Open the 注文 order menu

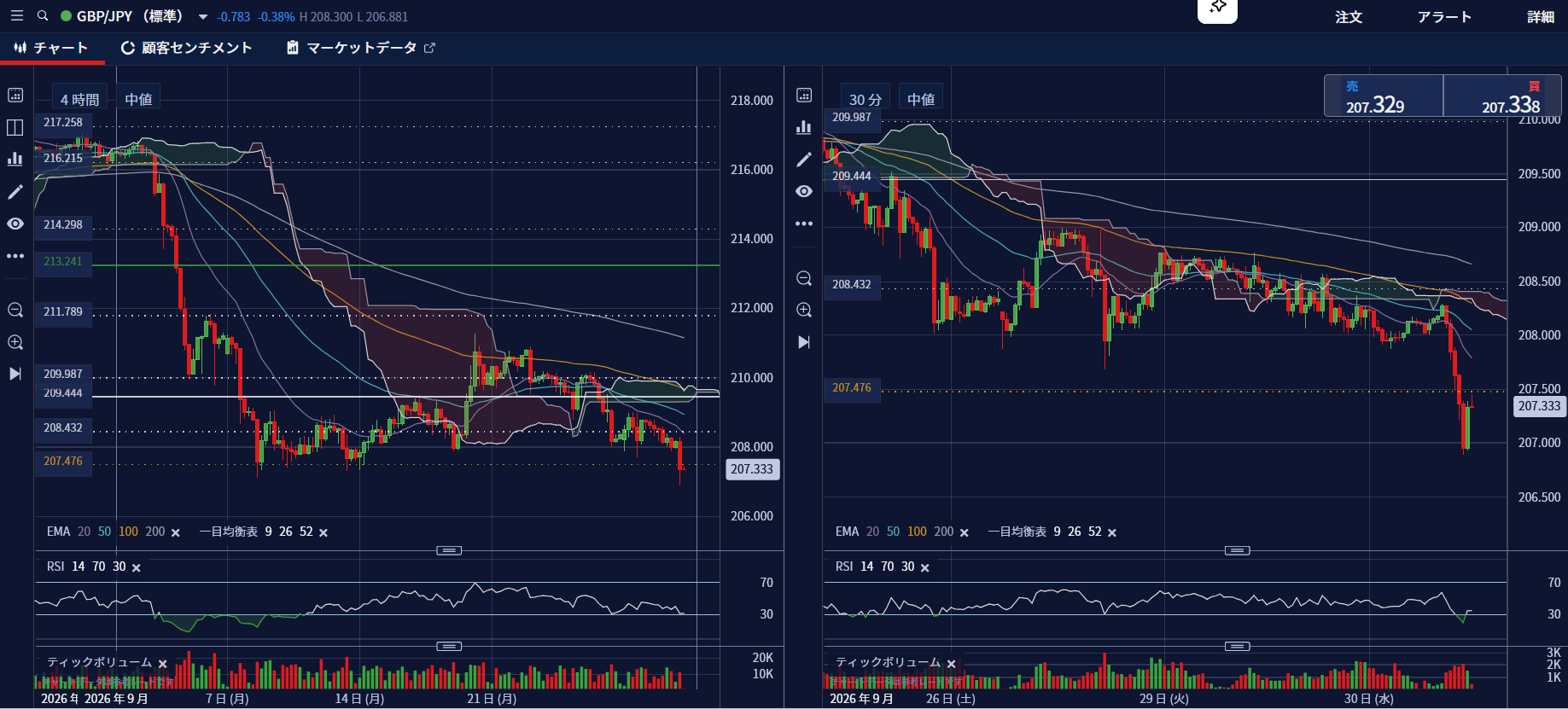tap(1349, 17)
